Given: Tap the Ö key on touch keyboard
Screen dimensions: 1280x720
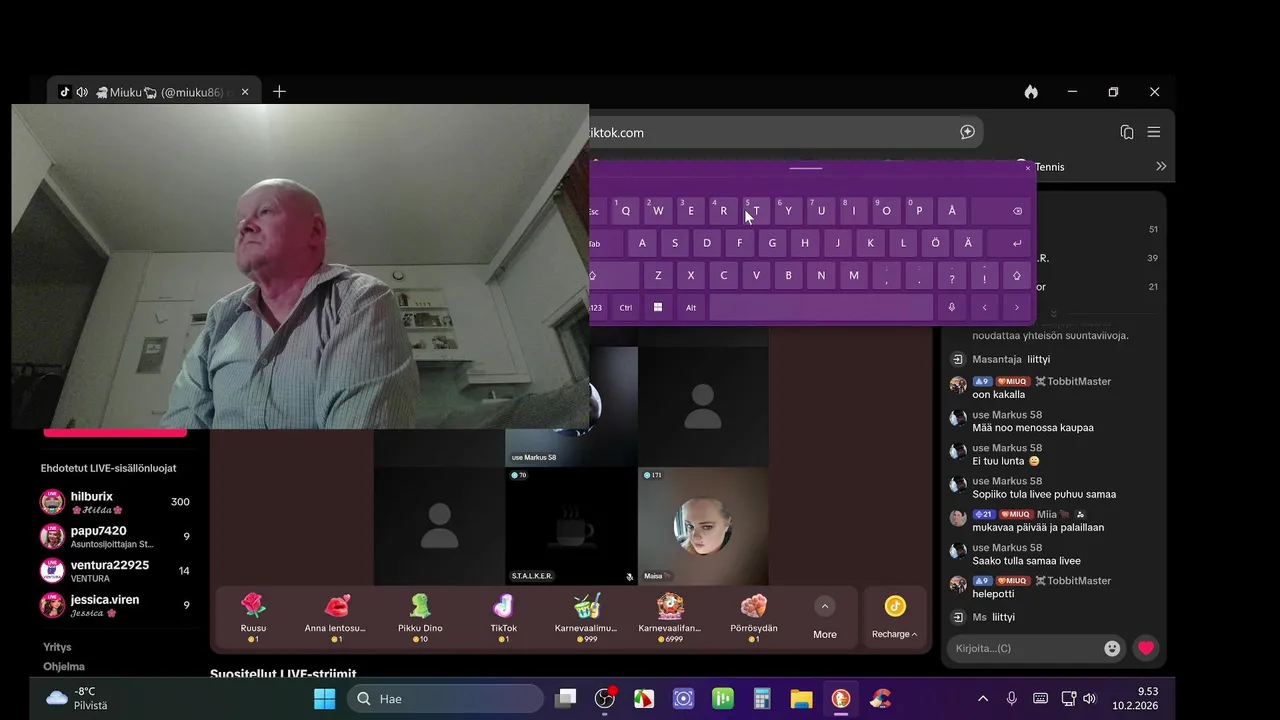Looking at the screenshot, I should pyautogui.click(x=935, y=243).
